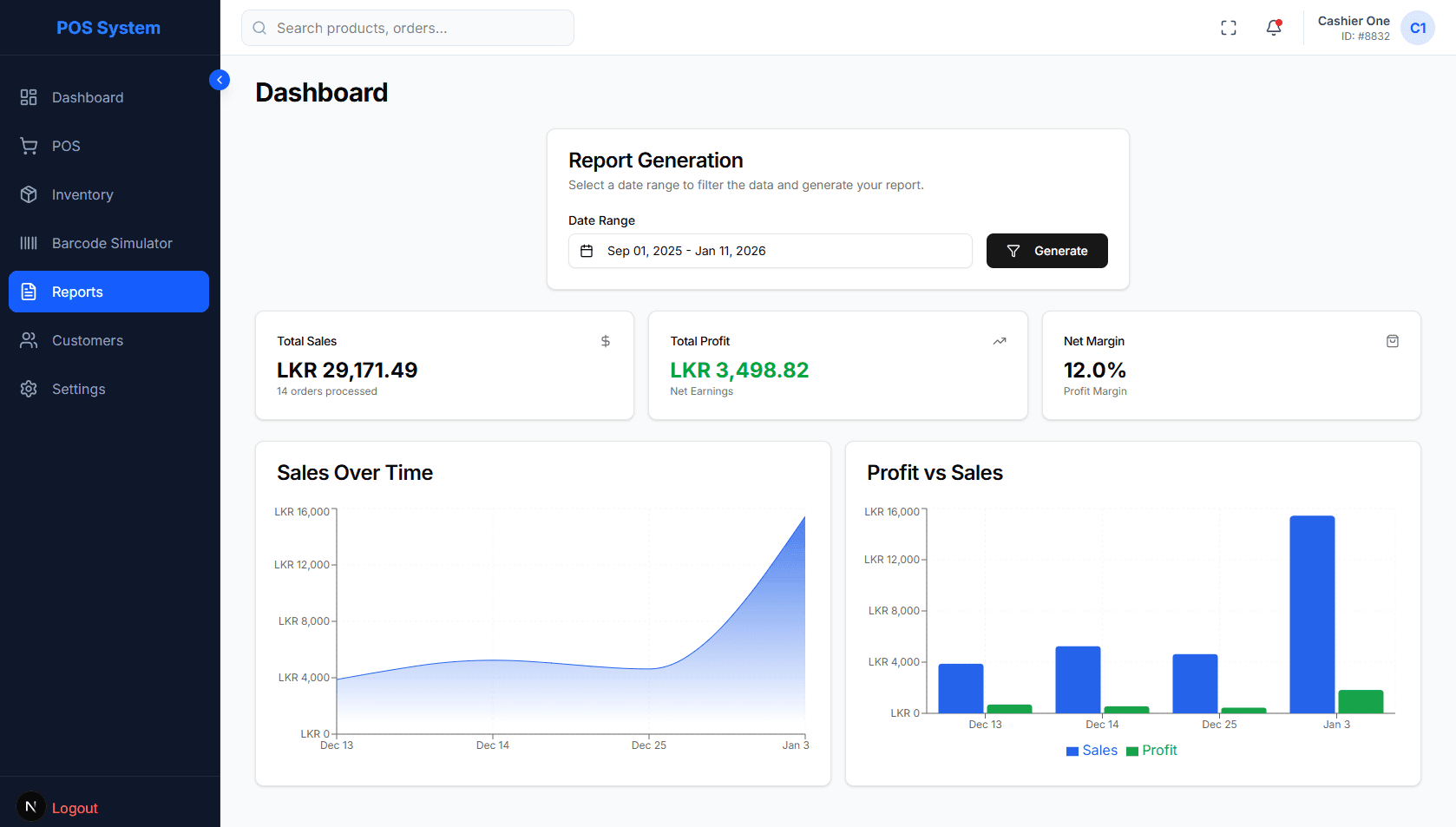Click the dollar icon on Total Sales
1456x827 pixels.
[606, 341]
